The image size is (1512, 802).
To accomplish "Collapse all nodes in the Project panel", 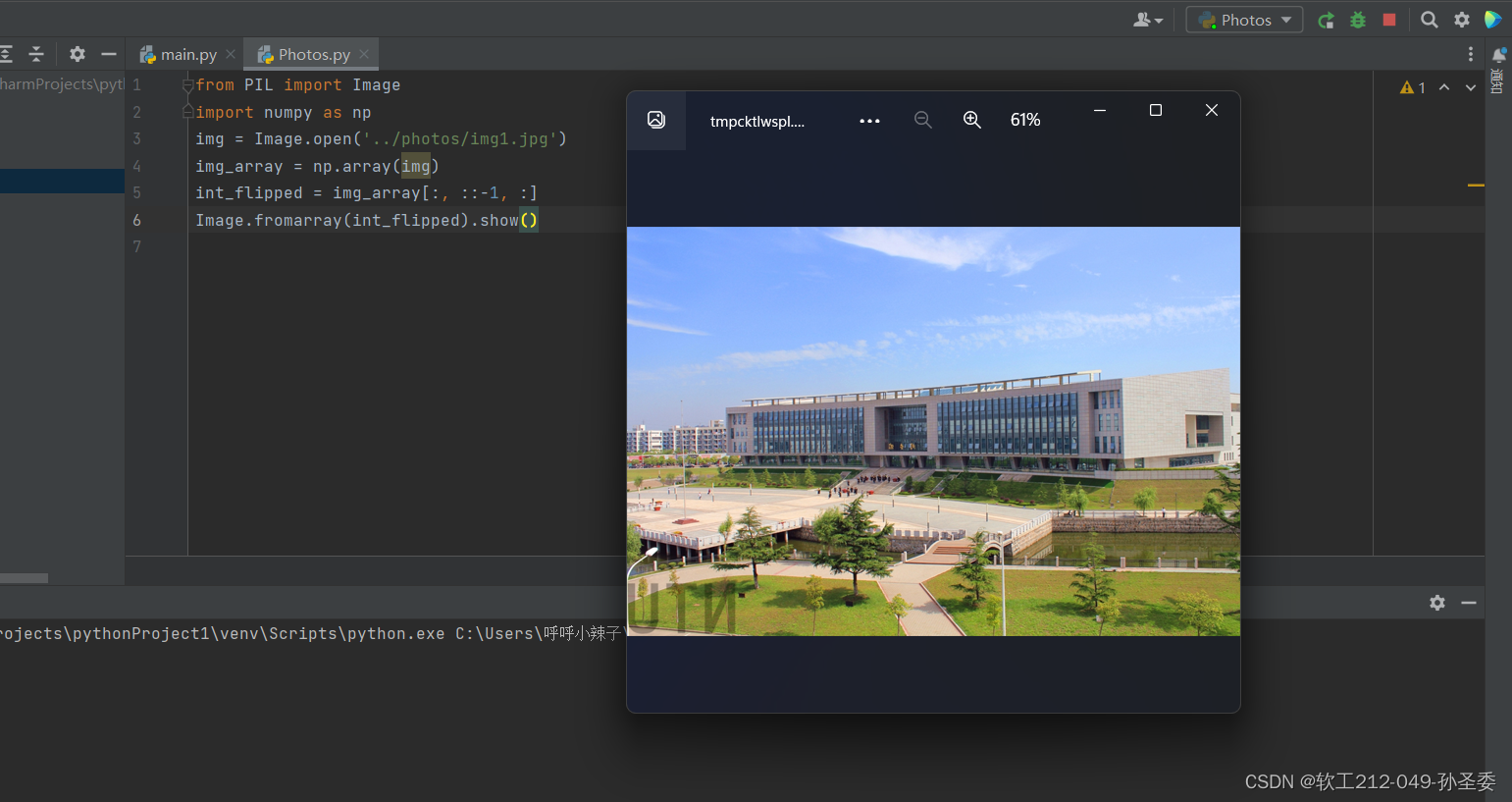I will 36,54.
